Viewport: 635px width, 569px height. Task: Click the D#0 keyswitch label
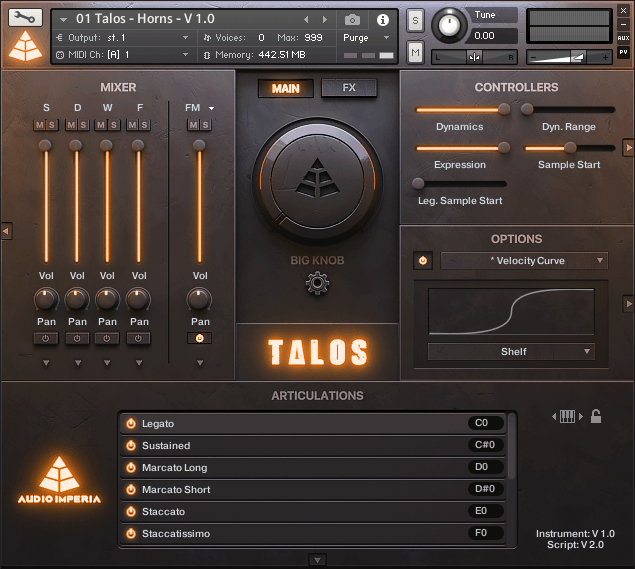[486, 489]
